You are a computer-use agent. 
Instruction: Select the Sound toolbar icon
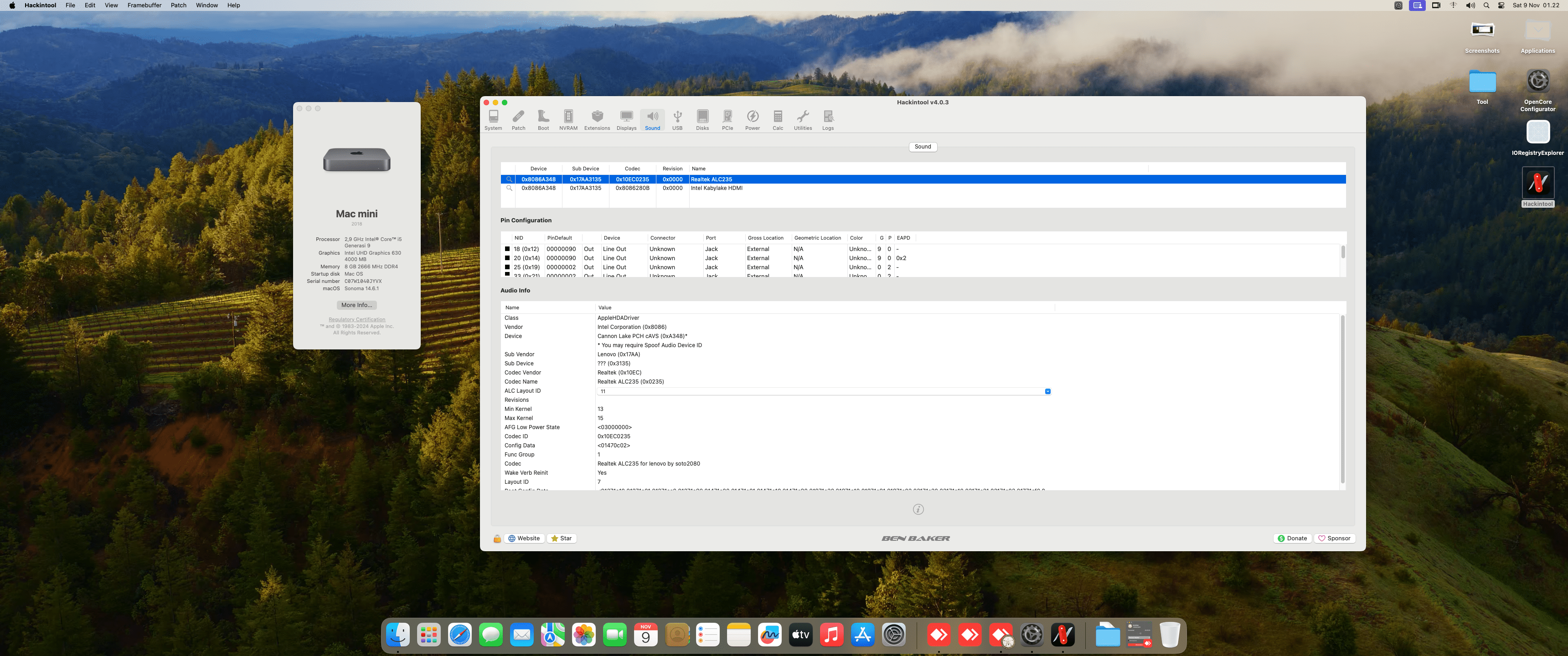pos(652,120)
